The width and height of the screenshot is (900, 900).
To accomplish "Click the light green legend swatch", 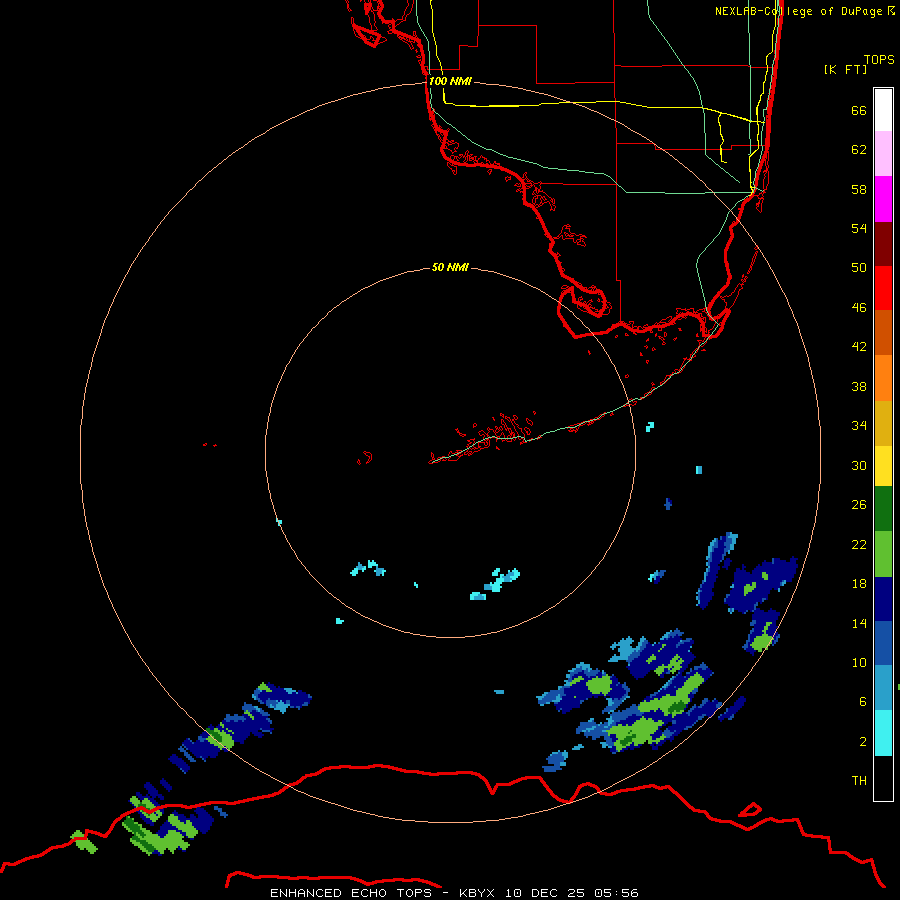I will (x=883, y=554).
